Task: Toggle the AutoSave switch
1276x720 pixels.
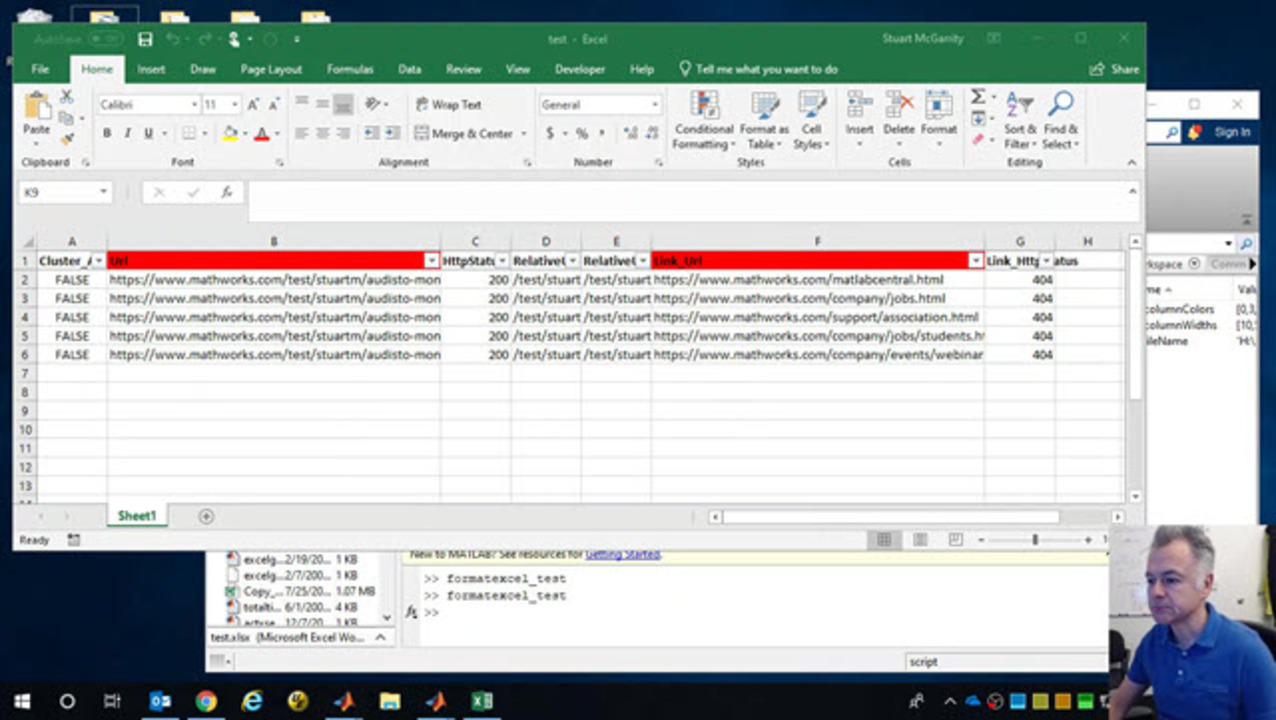Action: point(106,39)
